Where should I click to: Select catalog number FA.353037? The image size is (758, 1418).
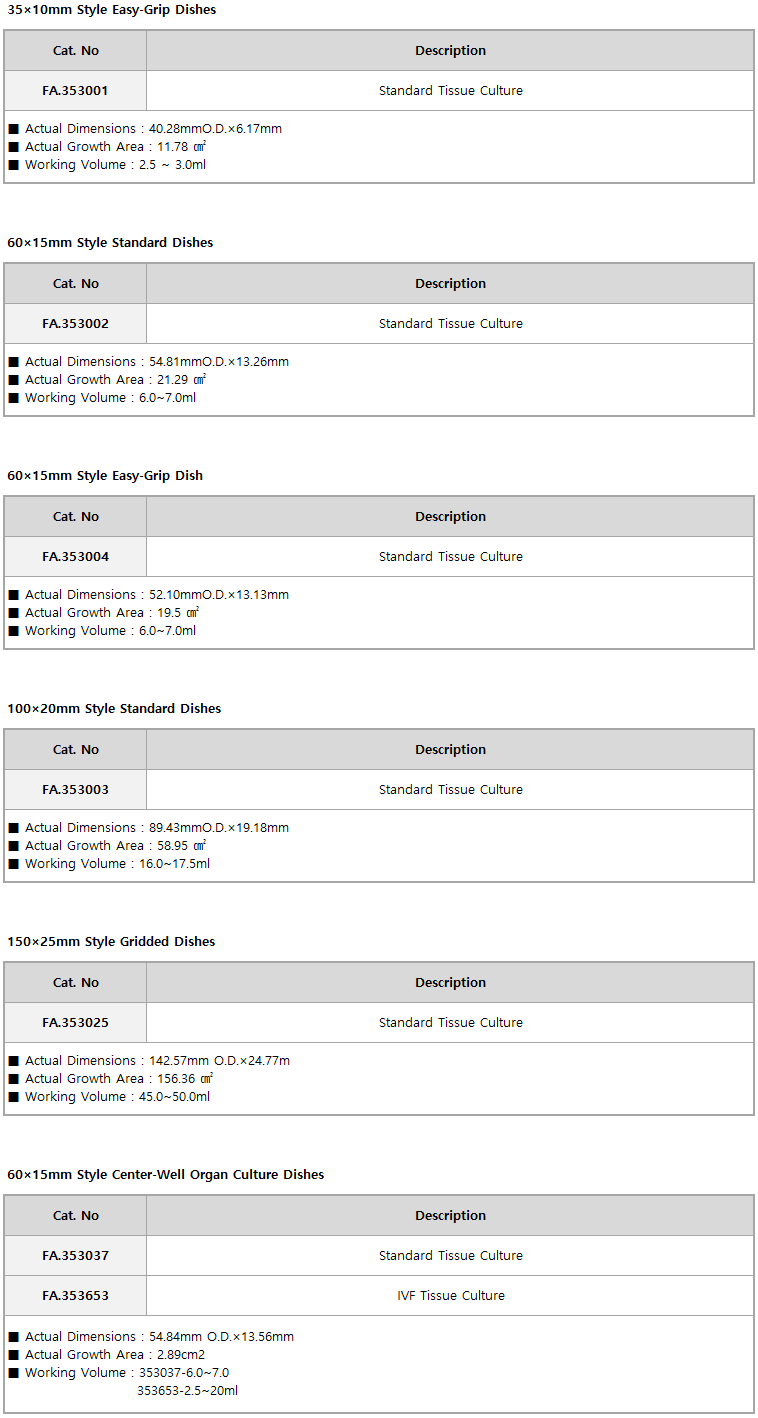point(76,1256)
